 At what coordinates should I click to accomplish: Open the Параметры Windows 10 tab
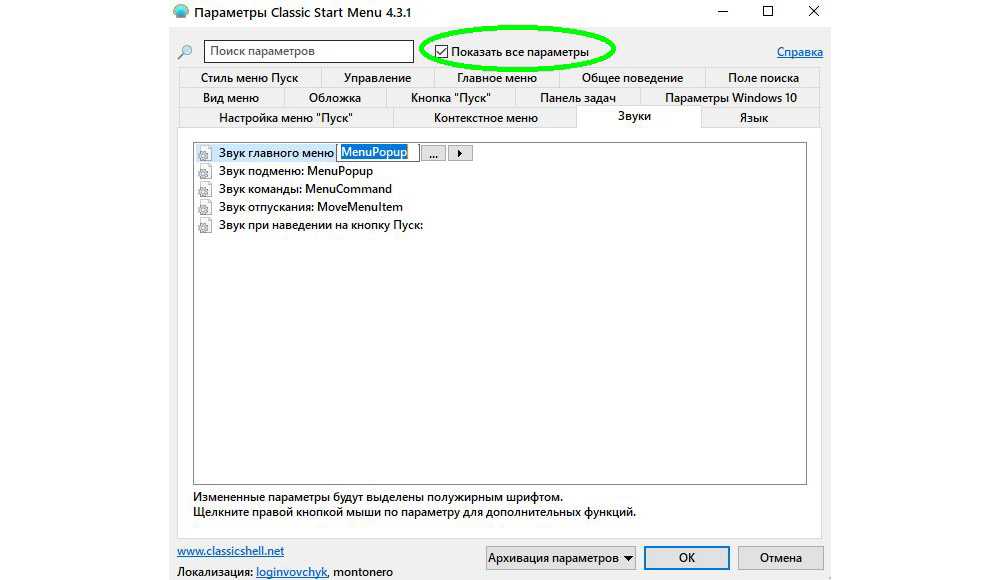730,98
